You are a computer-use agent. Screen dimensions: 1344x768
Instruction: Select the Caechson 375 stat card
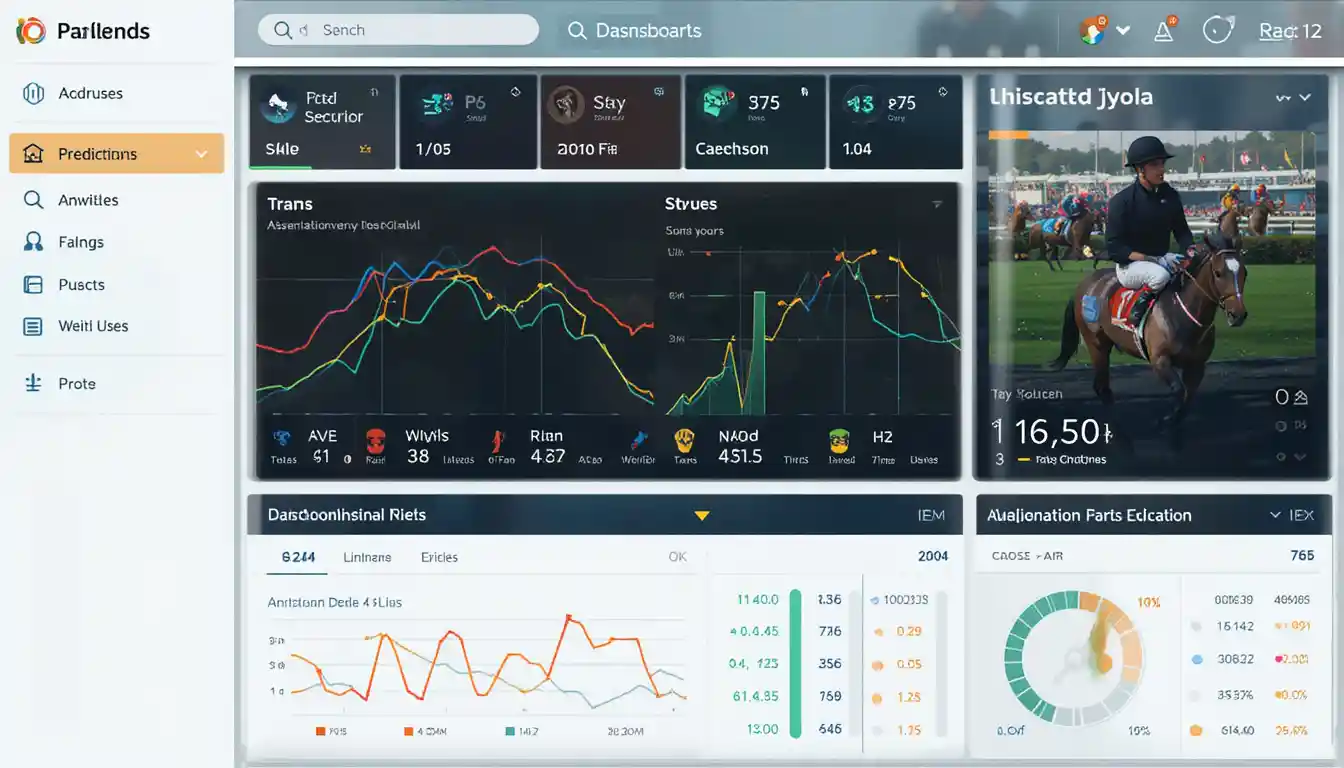point(754,122)
